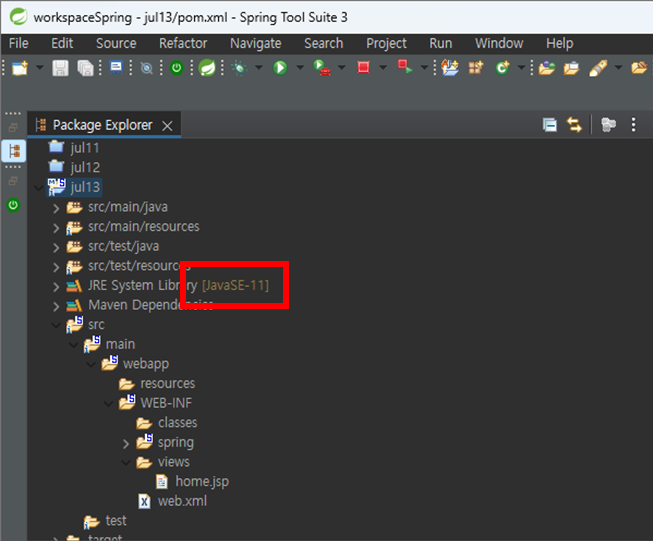Toggle Link with Editor arrows icon
The width and height of the screenshot is (653, 541).
pos(574,125)
